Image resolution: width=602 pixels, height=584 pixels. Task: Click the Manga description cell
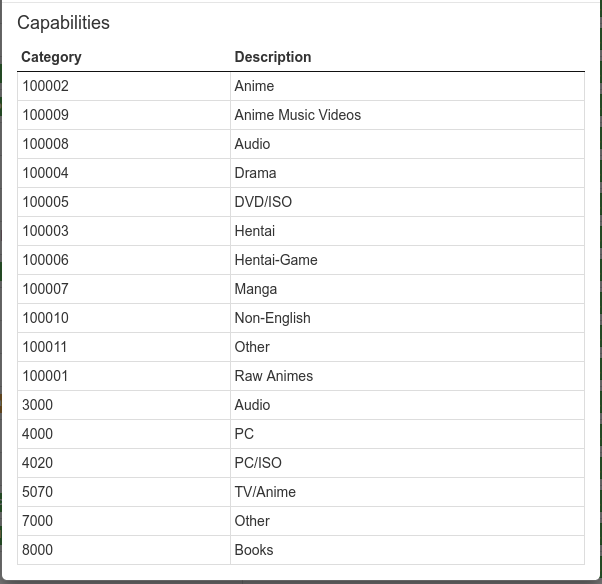point(256,289)
